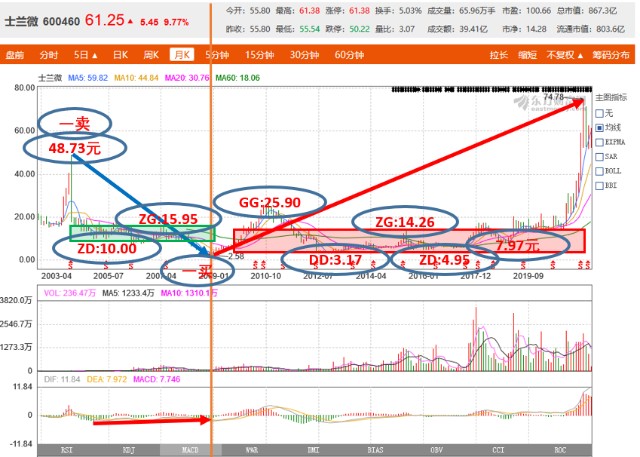Click the 主图指标 panel heading
640x457 pixels.
tap(611, 98)
